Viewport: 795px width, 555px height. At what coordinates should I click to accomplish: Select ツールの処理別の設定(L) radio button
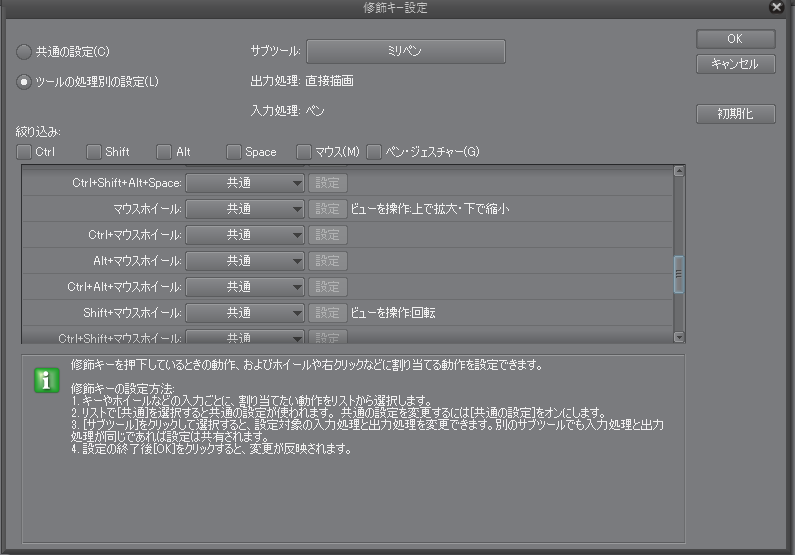(23, 82)
